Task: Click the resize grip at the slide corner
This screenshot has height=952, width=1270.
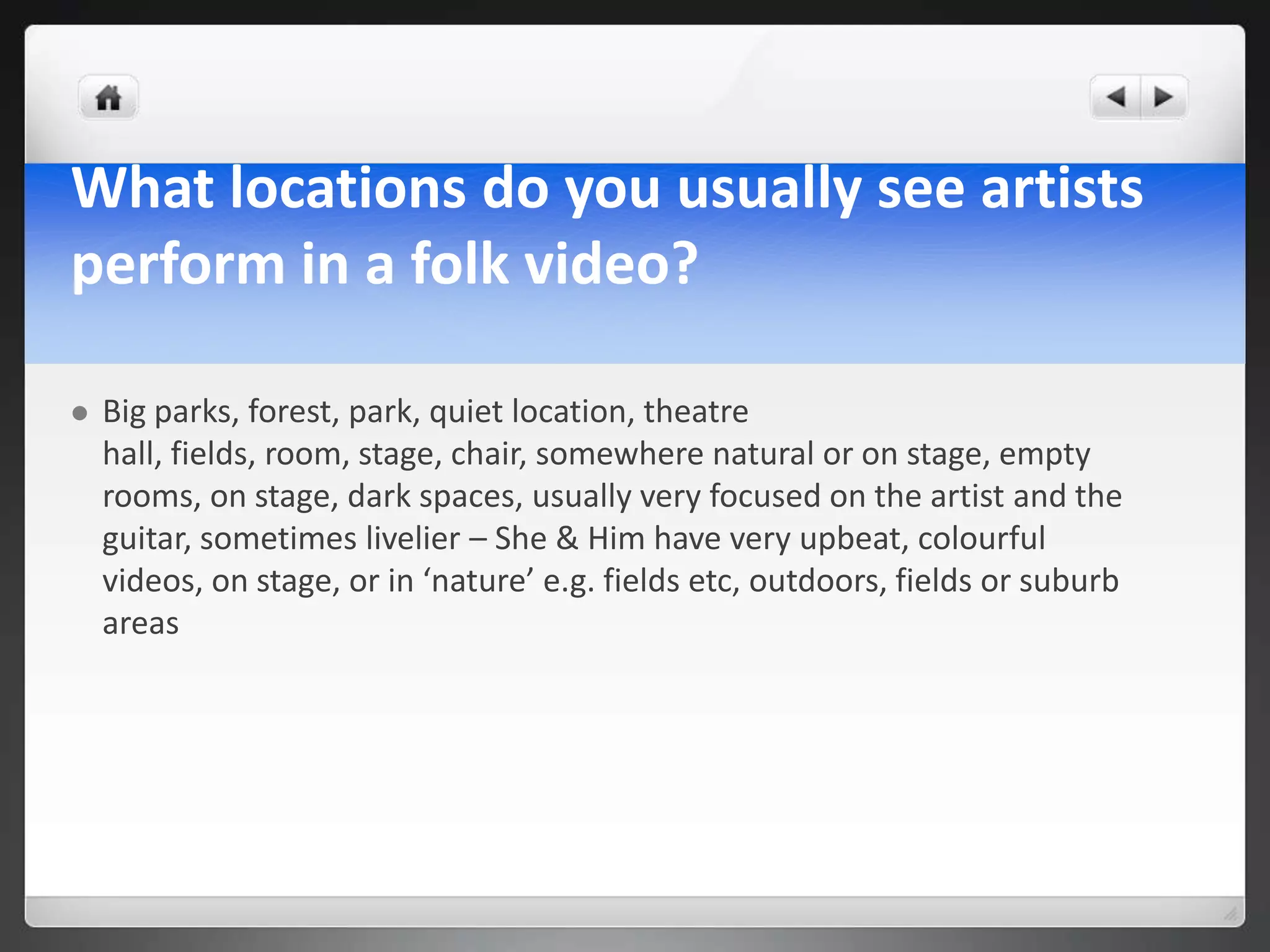Action: (1231, 913)
